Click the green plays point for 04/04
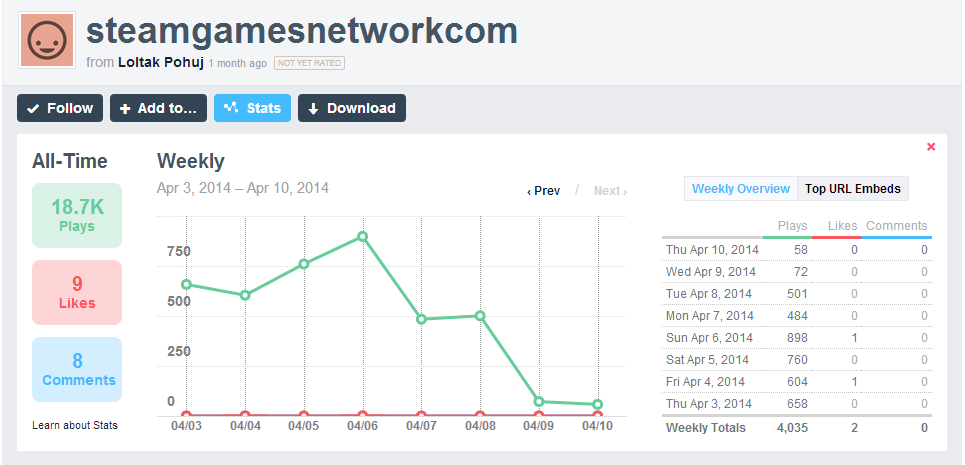This screenshot has height=465, width=965. [x=245, y=295]
